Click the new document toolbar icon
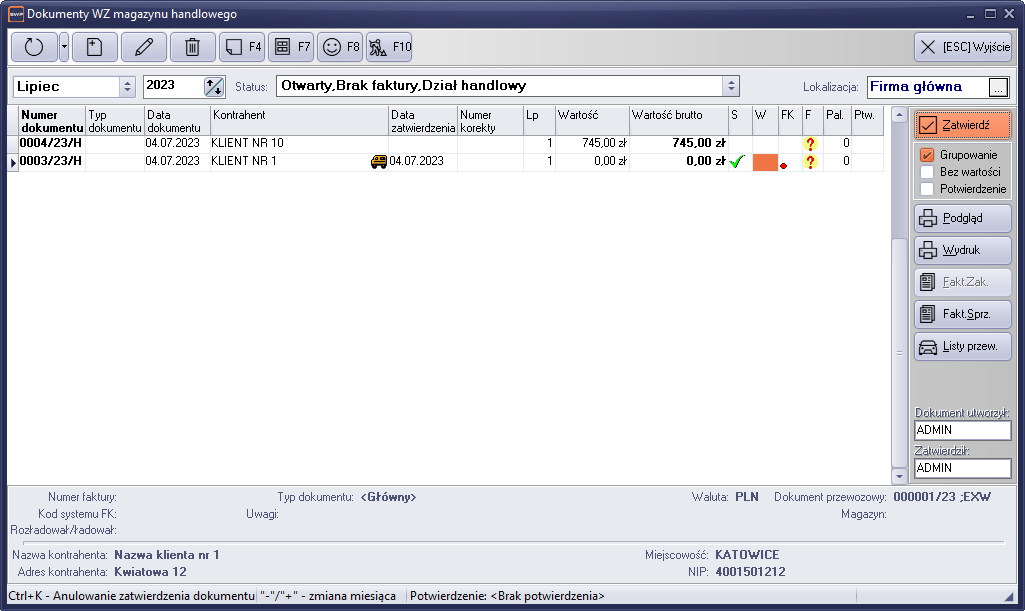Screen dimensions: 1025x611 (94, 47)
